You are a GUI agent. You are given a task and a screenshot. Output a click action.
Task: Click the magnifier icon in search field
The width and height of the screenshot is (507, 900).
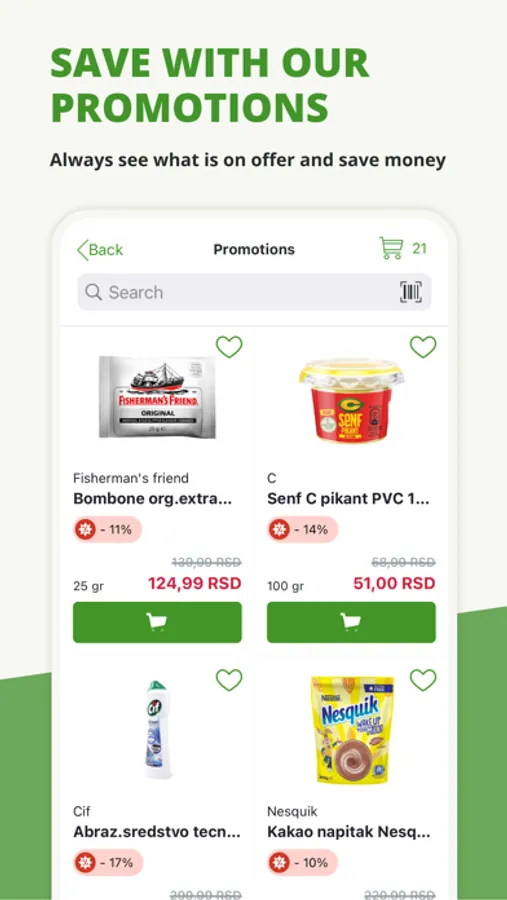[94, 292]
